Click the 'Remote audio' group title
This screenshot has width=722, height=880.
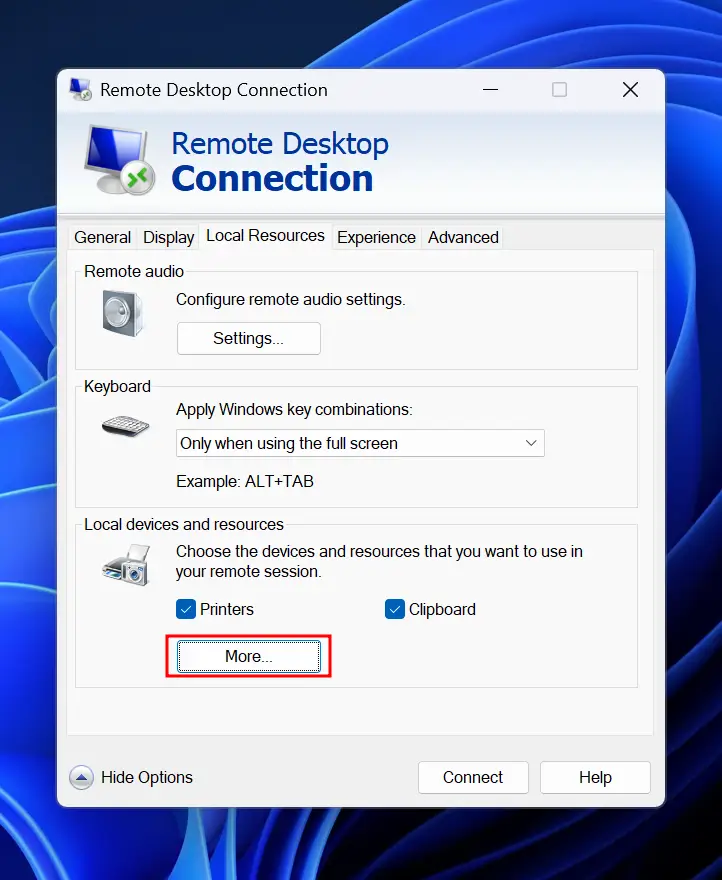point(134,271)
